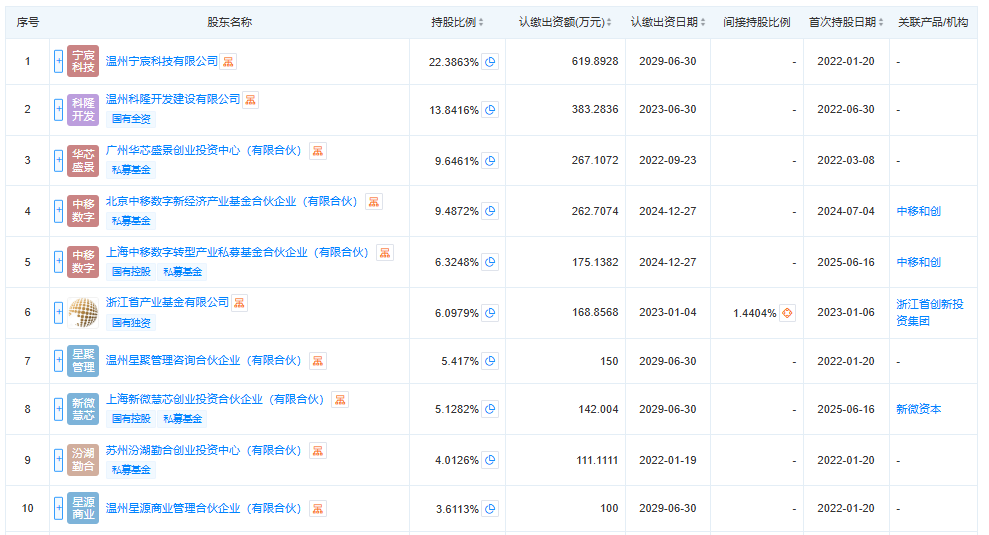Expand row 4 北京中移数字 details

point(59,211)
